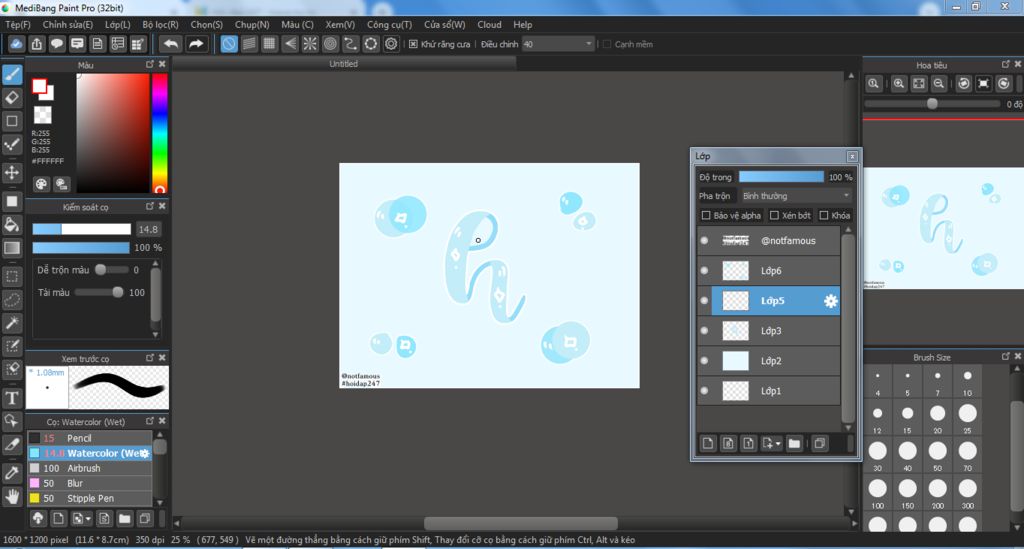Click the rainbow hue strip

pos(159,133)
